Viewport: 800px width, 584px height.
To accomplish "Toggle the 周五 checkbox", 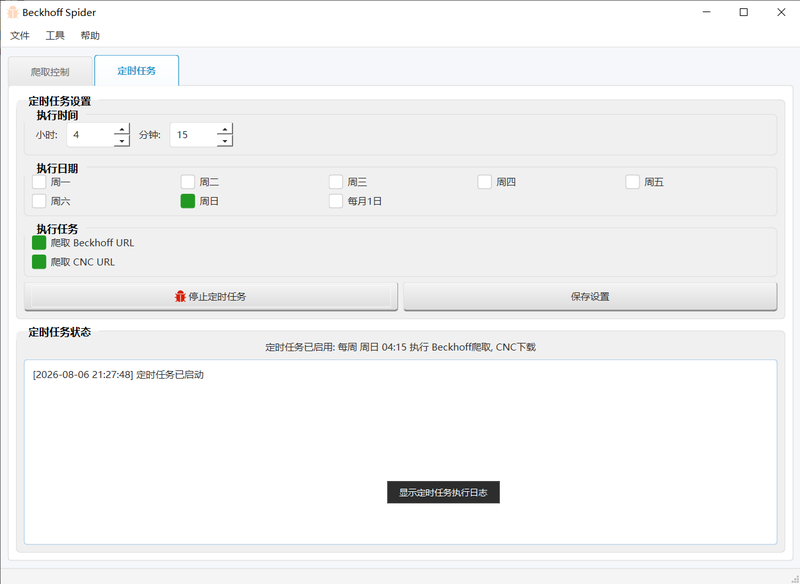I will point(632,182).
